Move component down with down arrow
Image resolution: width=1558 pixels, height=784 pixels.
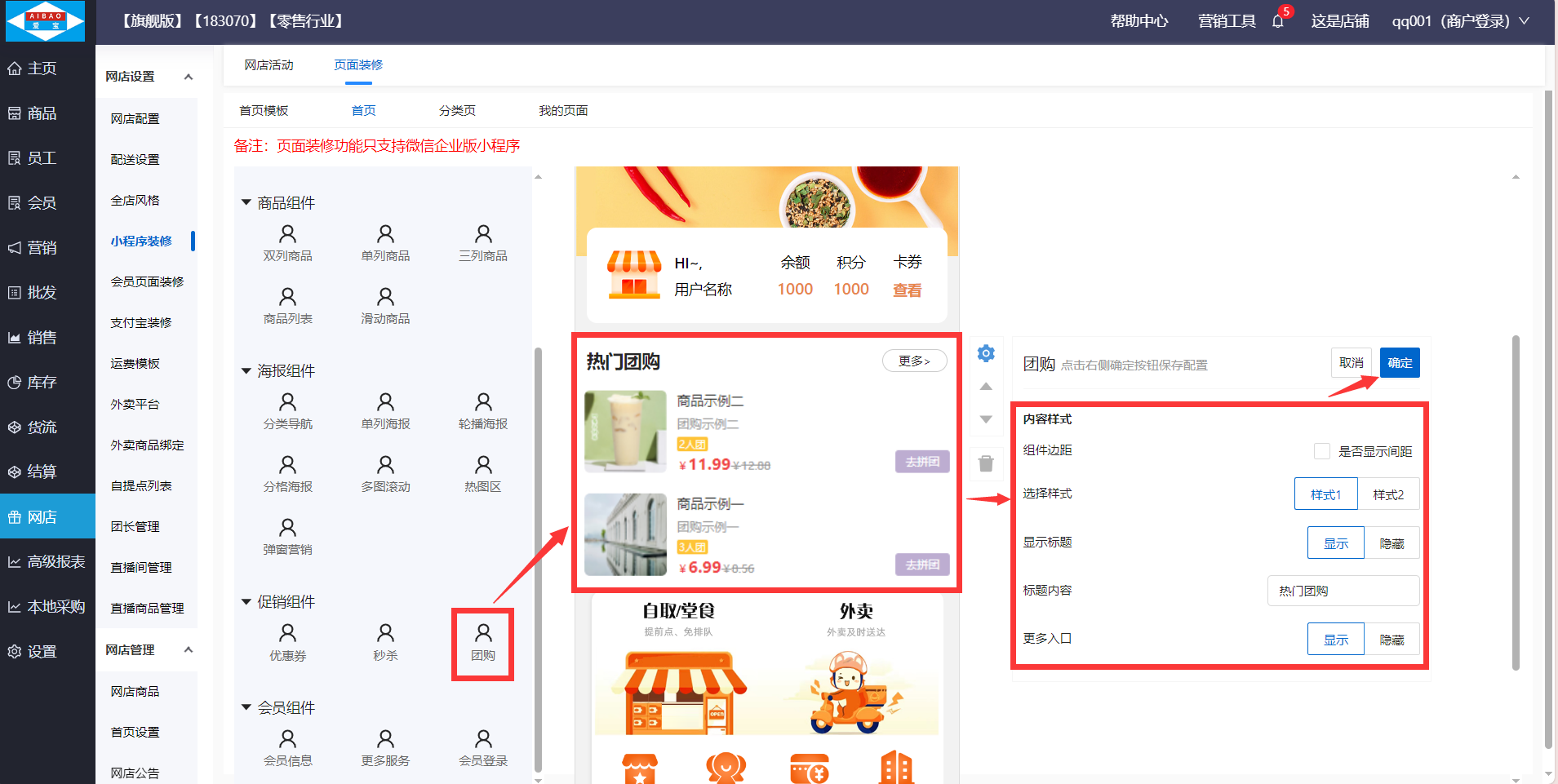pos(986,419)
